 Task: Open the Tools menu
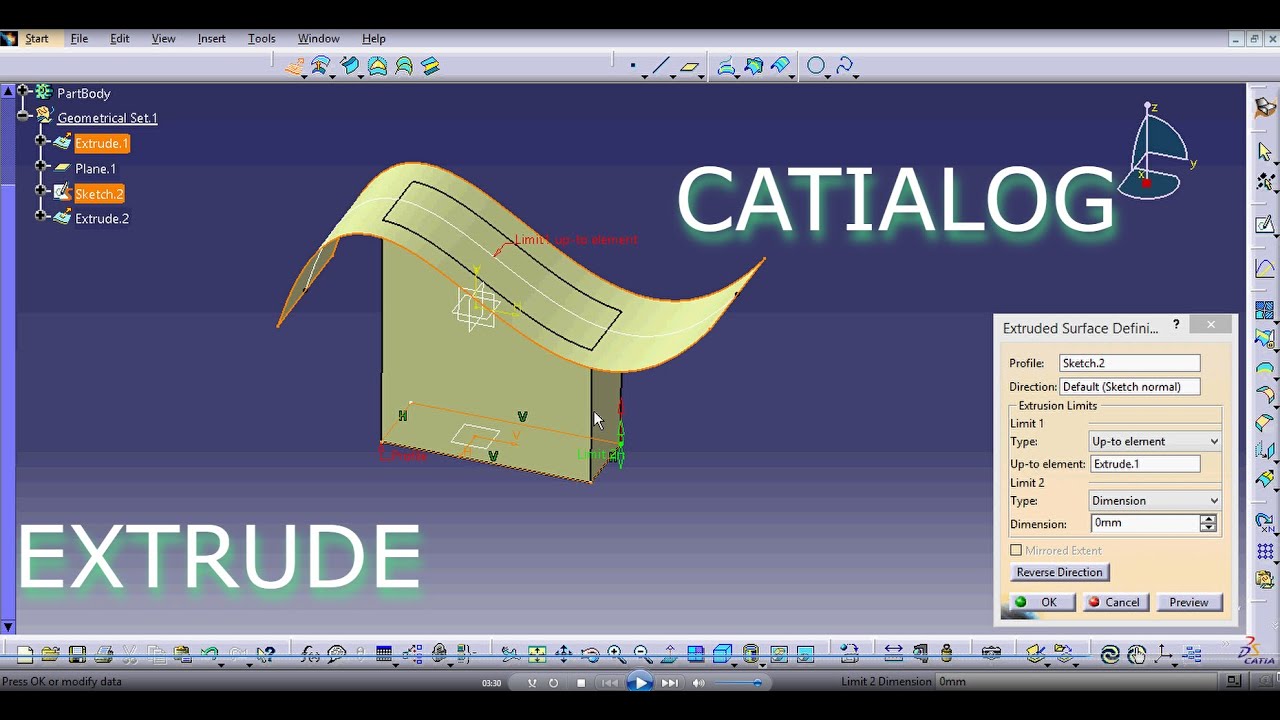point(261,38)
